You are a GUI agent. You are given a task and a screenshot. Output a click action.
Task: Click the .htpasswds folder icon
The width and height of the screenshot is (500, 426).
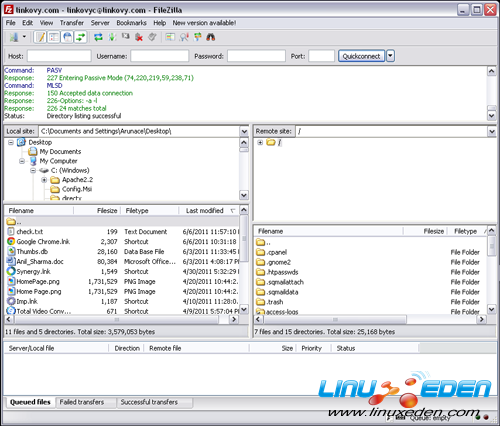[260, 272]
